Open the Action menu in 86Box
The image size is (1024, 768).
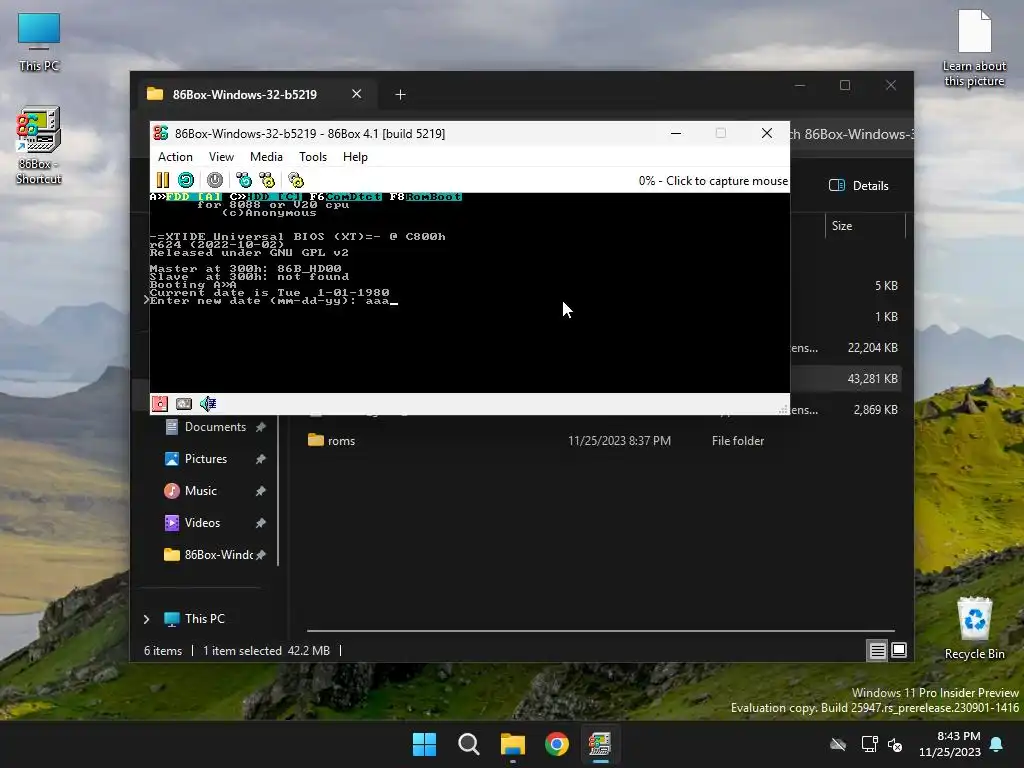(175, 157)
